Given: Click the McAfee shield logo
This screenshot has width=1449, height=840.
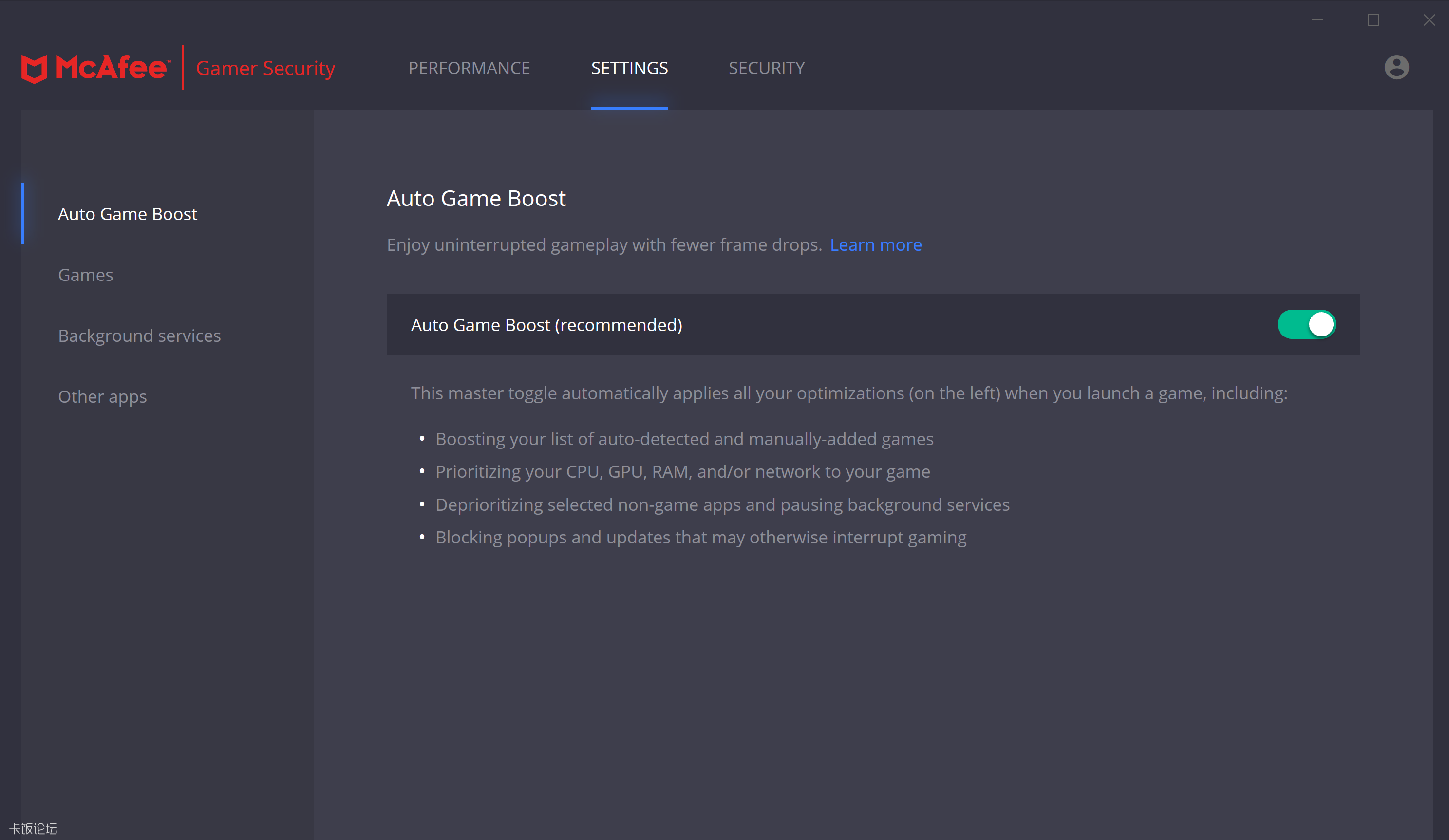Looking at the screenshot, I should coord(34,69).
